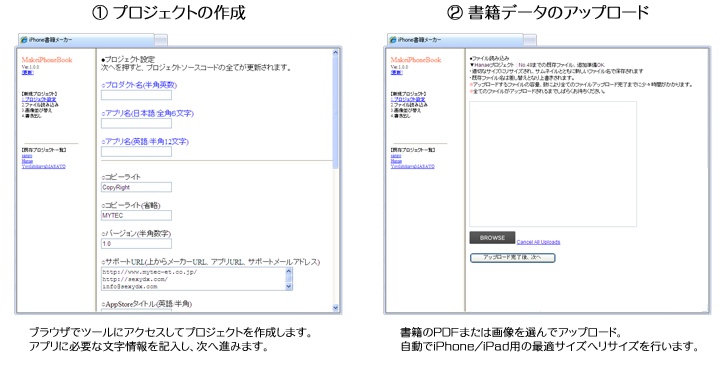Click the 3.画像並び替え step in the ファイル読み込み window
This screenshot has width=724, height=365.
click(406, 110)
